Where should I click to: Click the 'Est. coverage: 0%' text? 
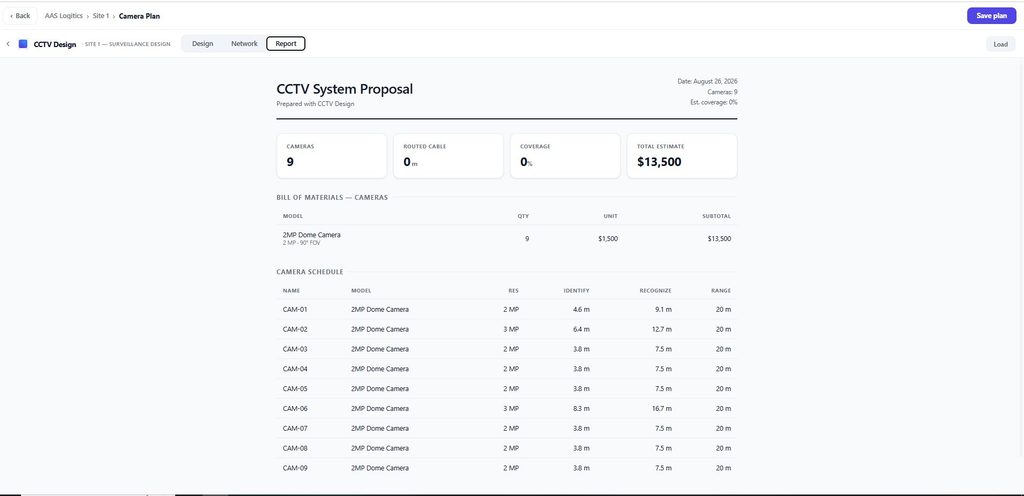pos(714,102)
